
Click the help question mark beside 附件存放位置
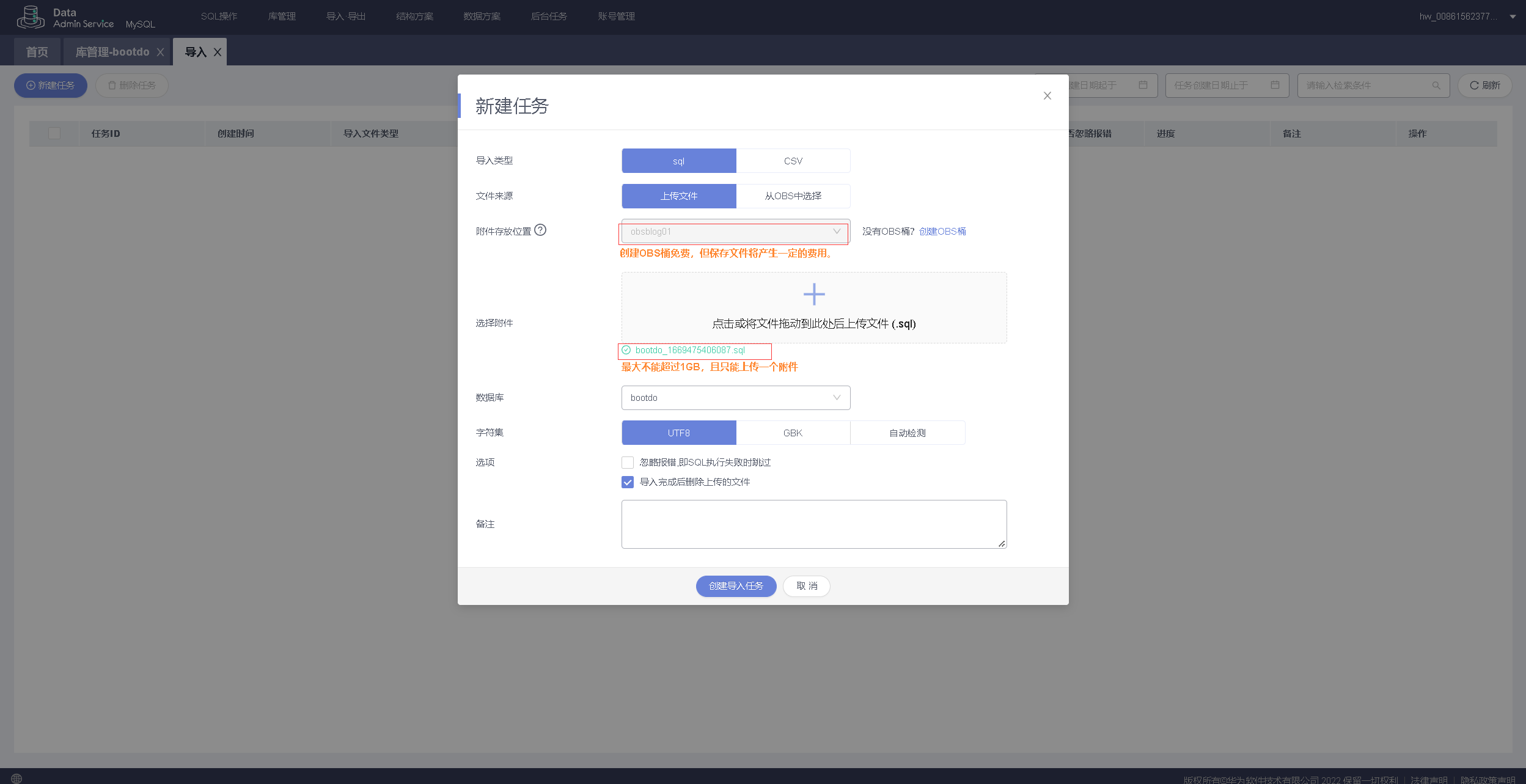click(x=541, y=230)
